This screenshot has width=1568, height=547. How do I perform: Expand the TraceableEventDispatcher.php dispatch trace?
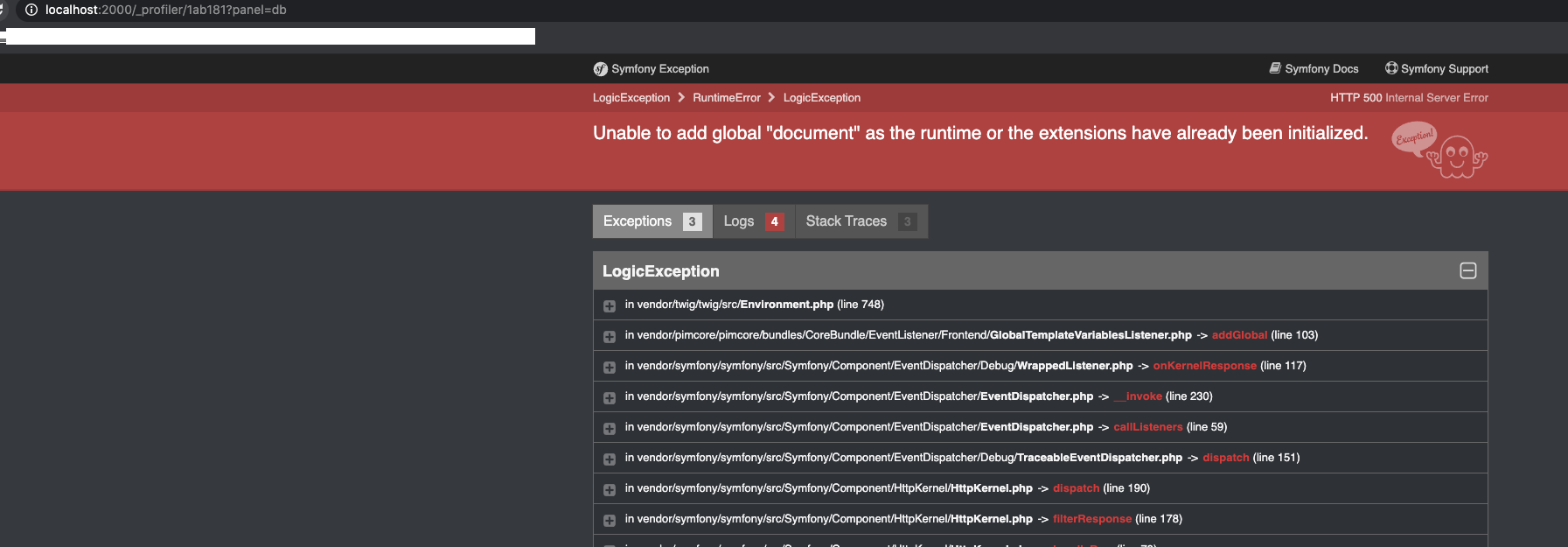coord(610,459)
